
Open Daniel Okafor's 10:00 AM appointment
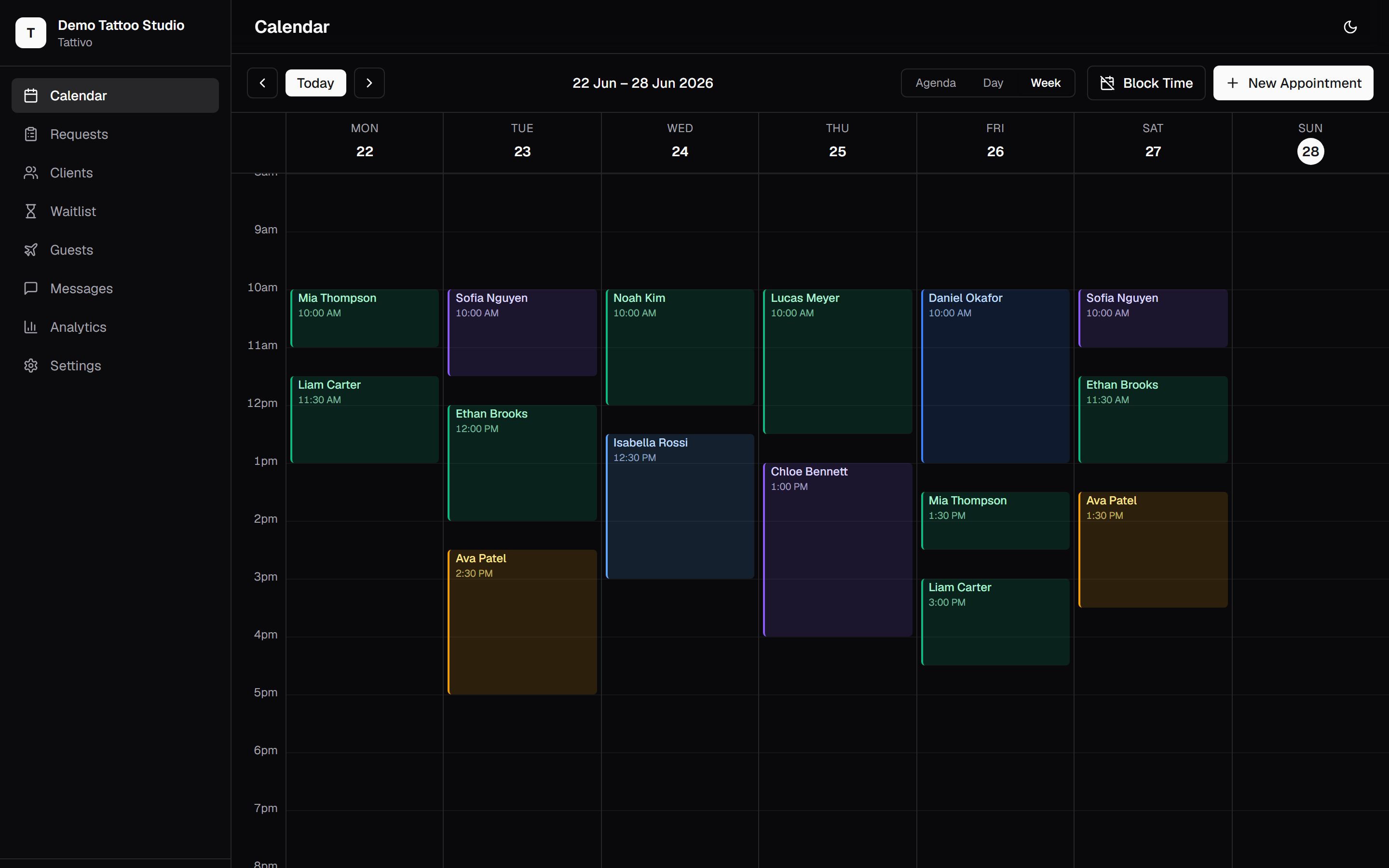(x=995, y=376)
